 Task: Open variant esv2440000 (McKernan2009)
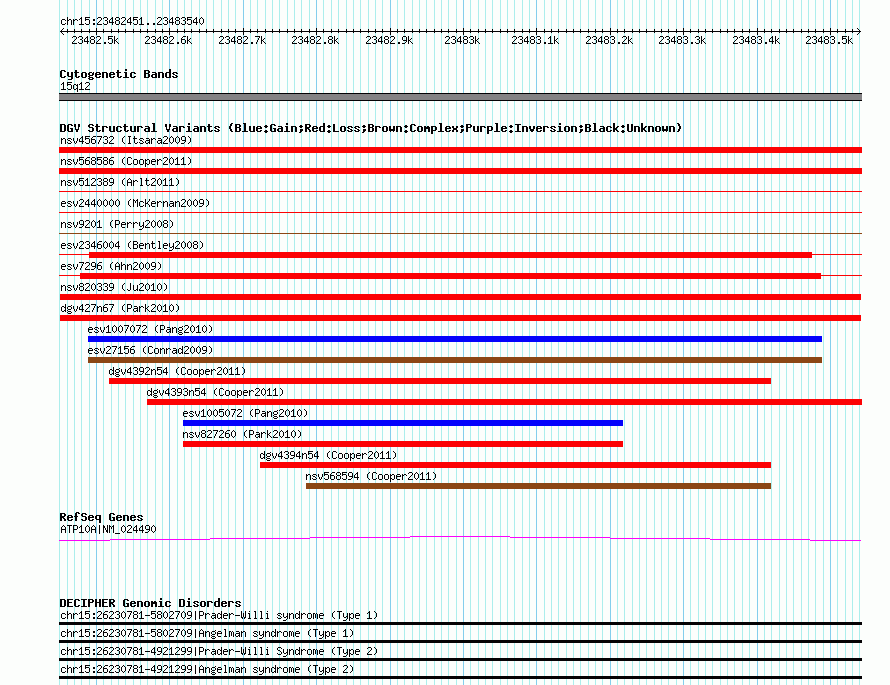coord(135,203)
